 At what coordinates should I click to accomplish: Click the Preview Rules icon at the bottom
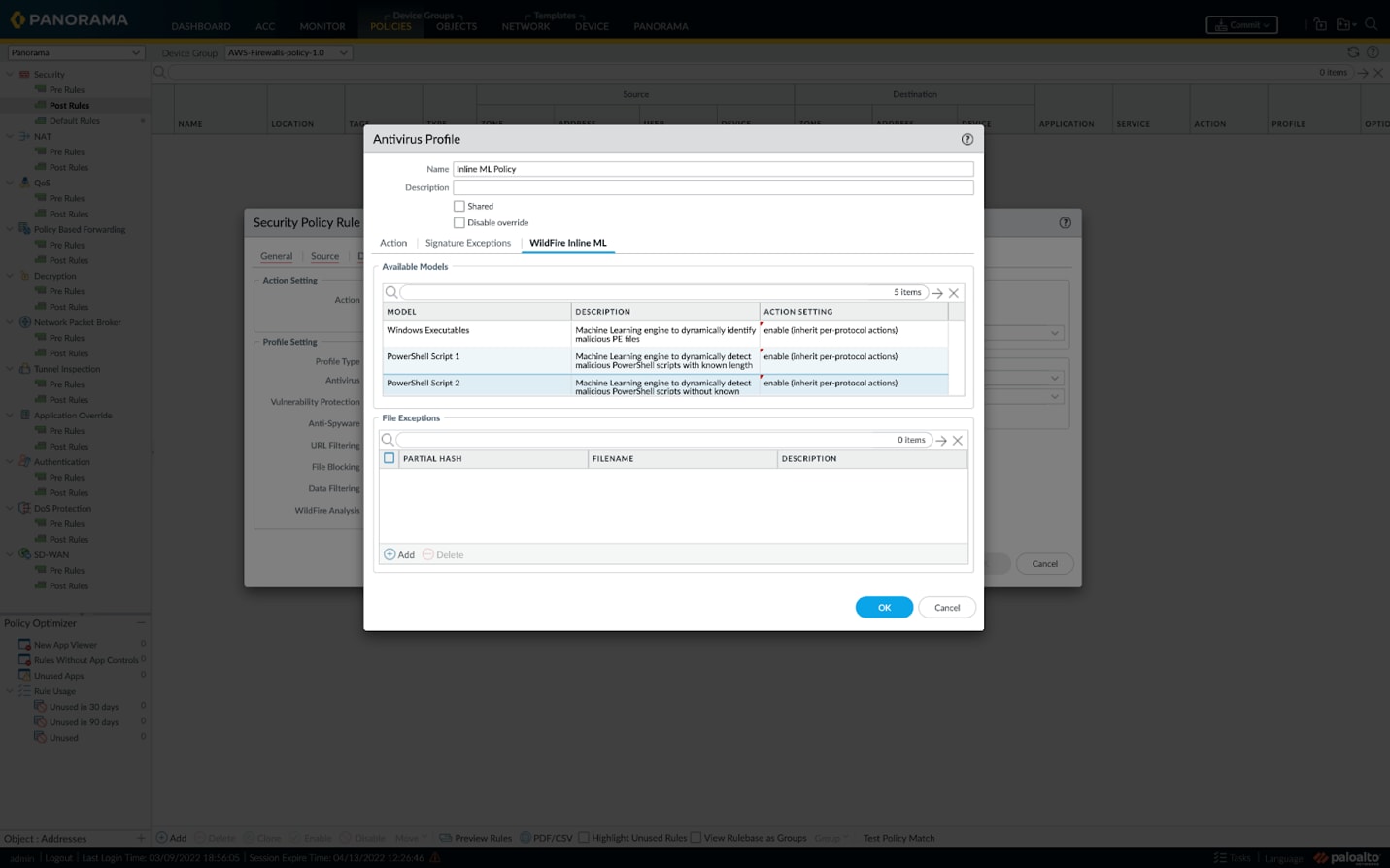click(445, 838)
